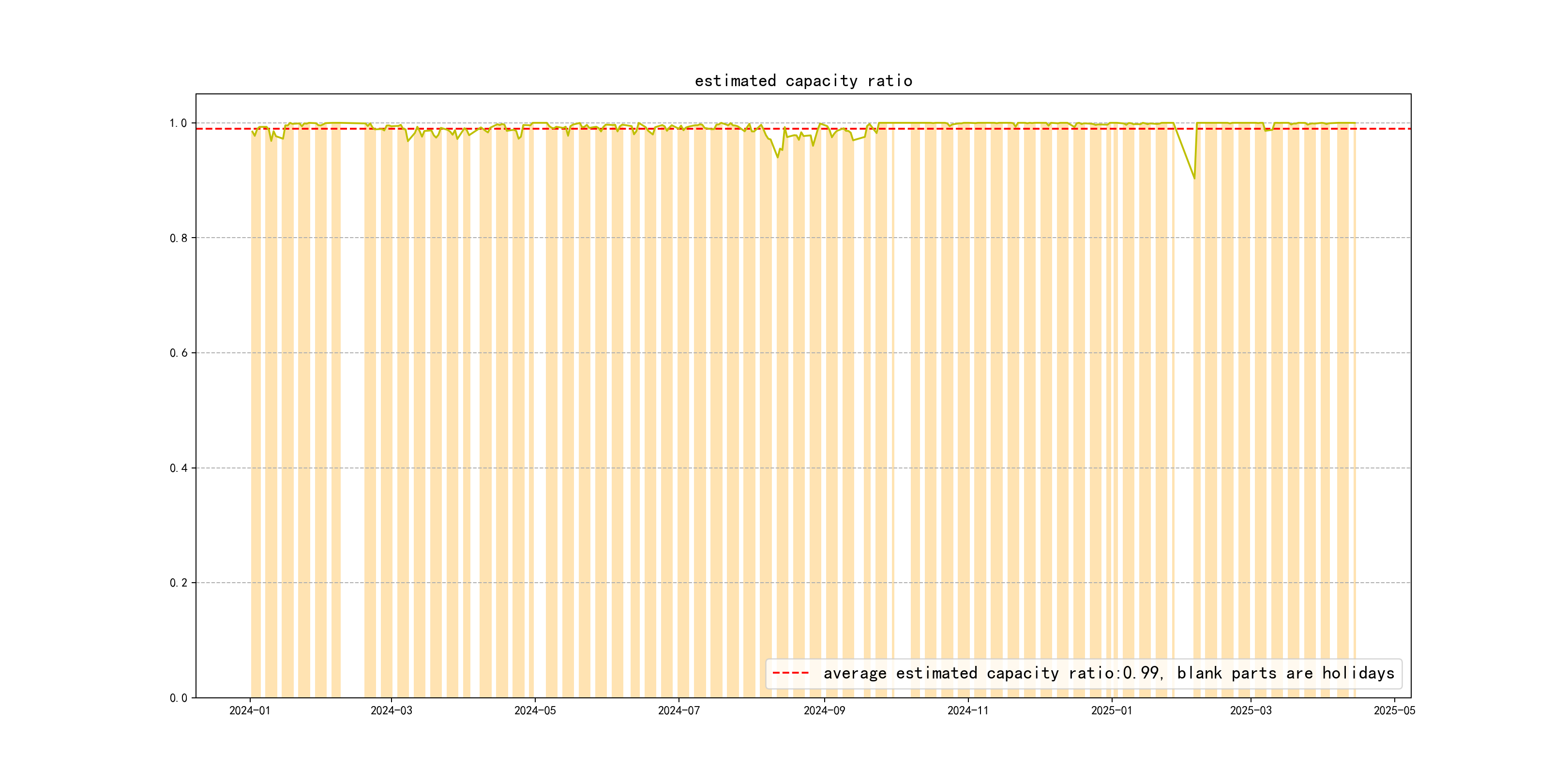Click the 0.2 y-axis tick label
Screen dimensions: 1568x784
point(179,583)
